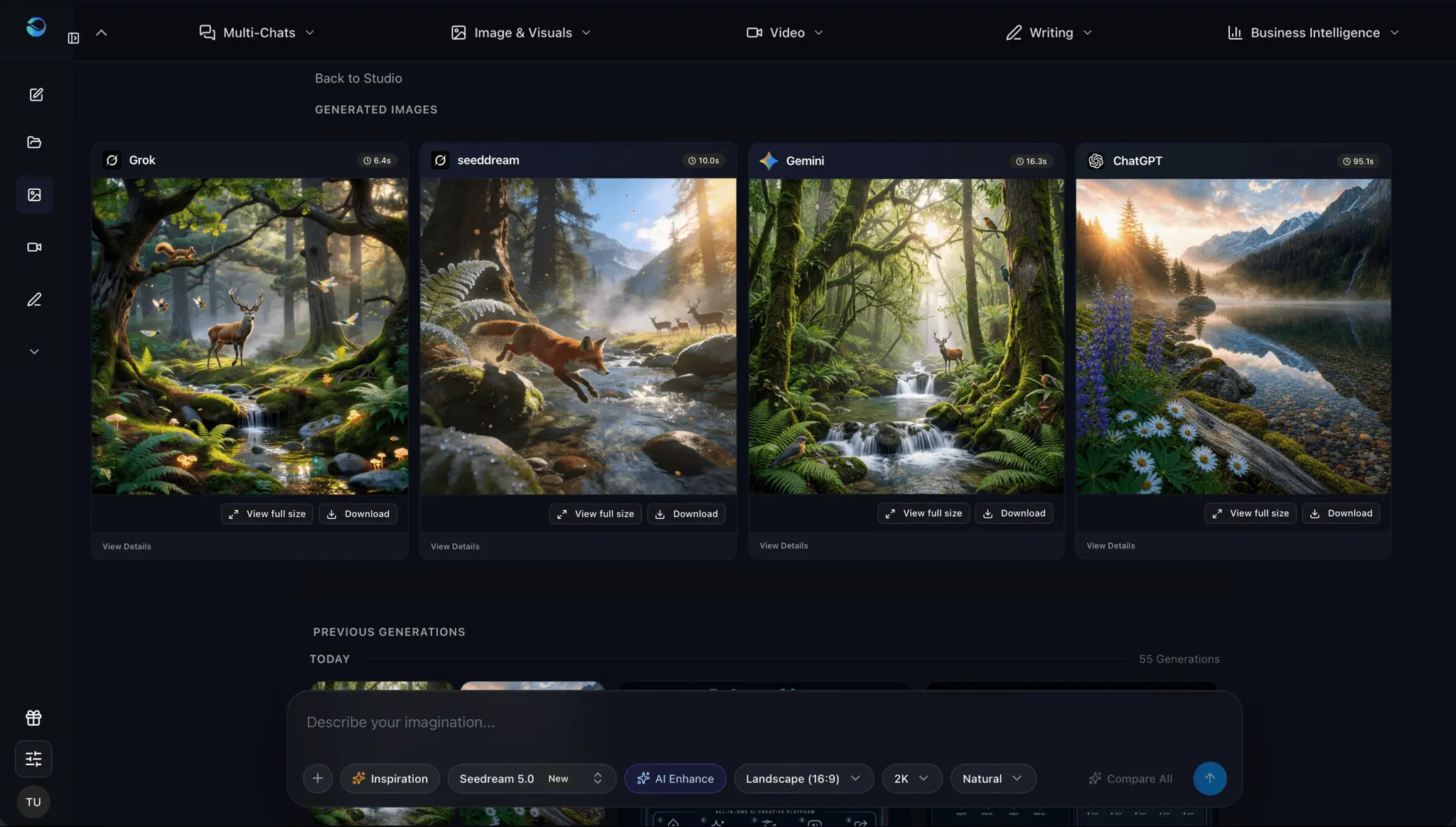View full size of Grok image
The width and height of the screenshot is (1456, 827).
tap(267, 514)
